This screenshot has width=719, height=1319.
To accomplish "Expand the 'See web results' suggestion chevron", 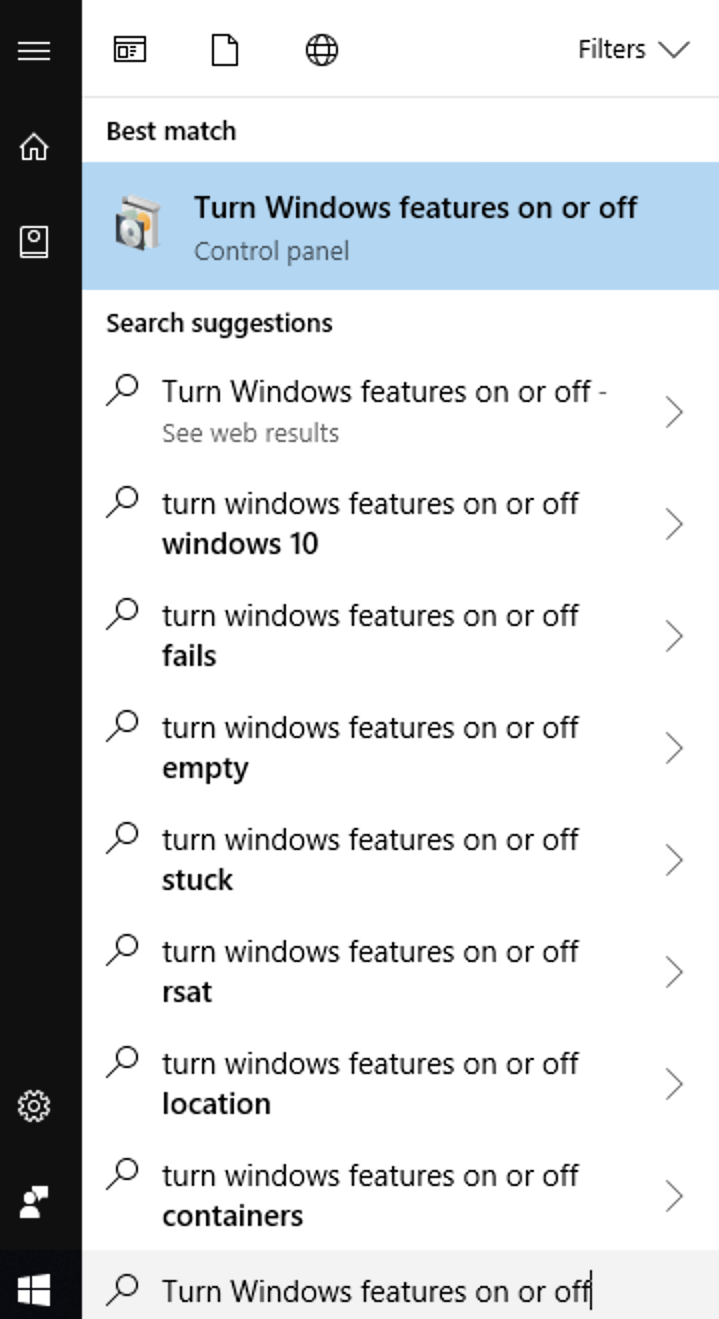I will click(674, 411).
